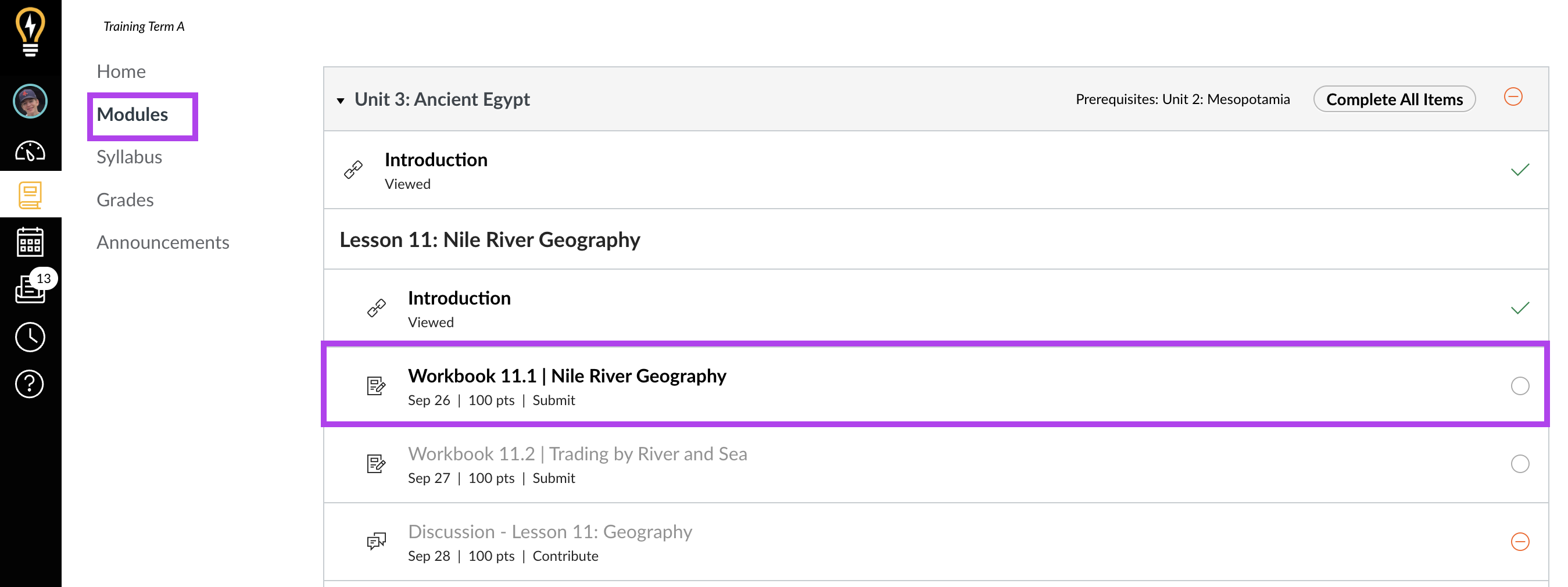Click the orange minus icon on the Discussion row
1568x587 pixels.
[x=1520, y=541]
